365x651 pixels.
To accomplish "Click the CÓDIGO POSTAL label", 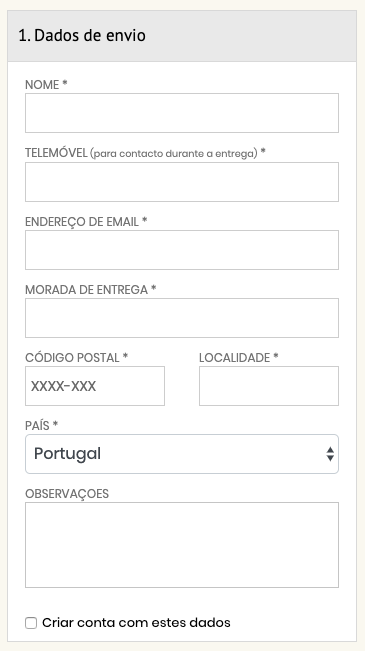I will coord(76,357).
